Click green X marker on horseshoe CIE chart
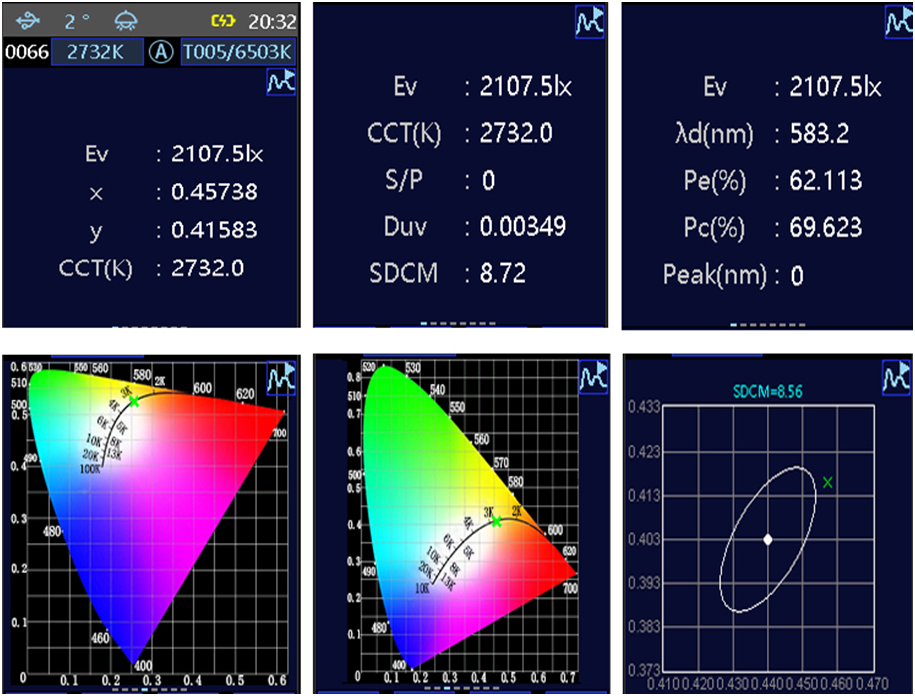The image size is (915, 696). [x=496, y=493]
